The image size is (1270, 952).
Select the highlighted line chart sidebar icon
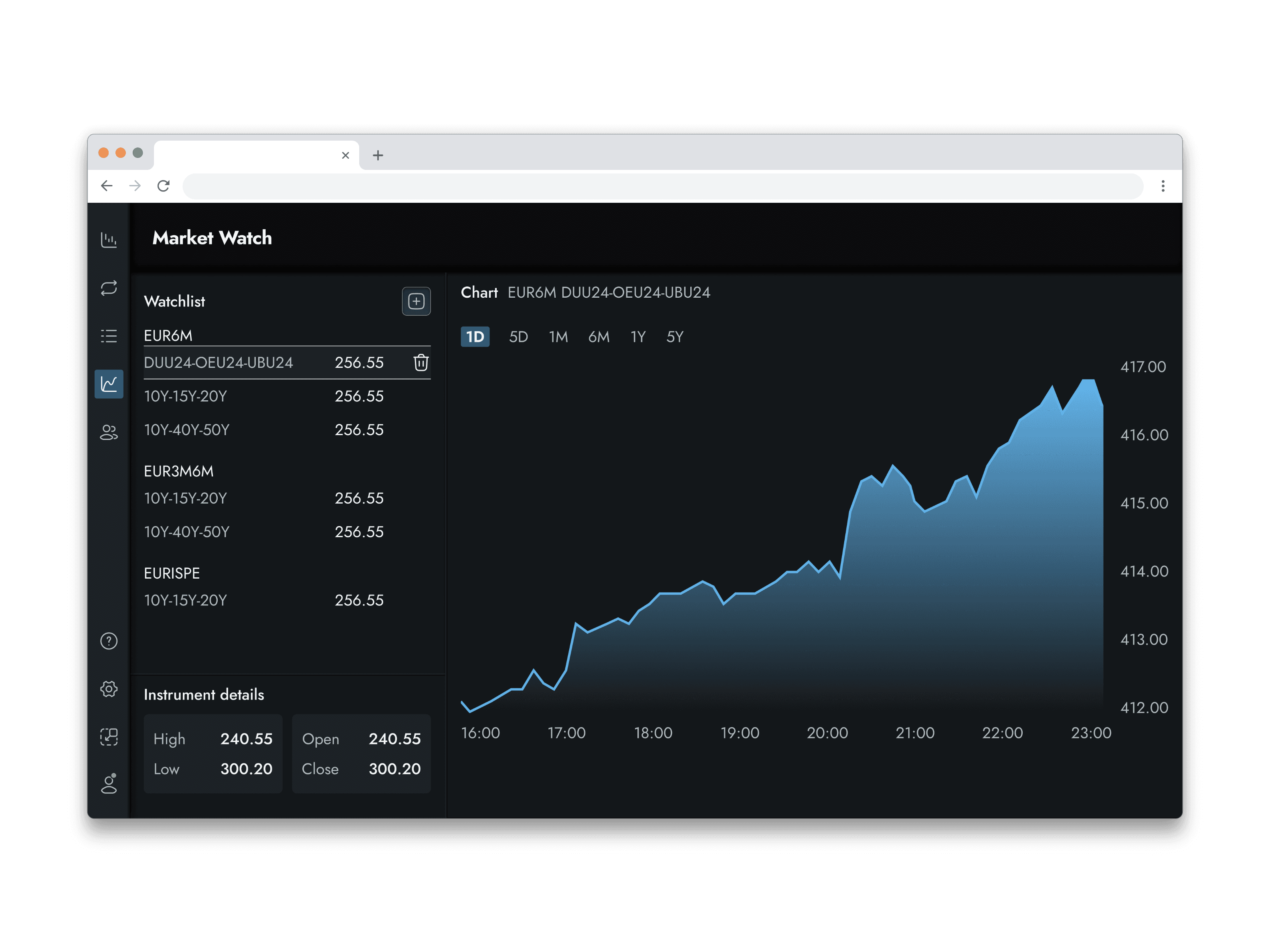click(109, 383)
